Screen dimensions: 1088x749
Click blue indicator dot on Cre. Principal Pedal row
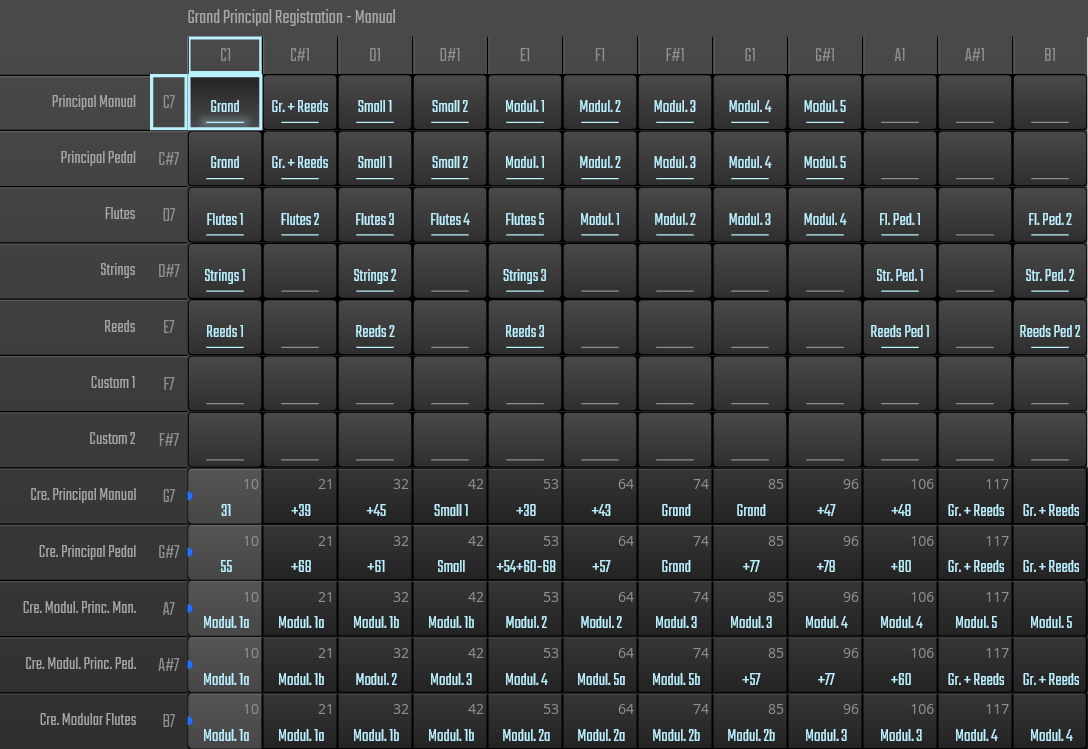tap(190, 552)
